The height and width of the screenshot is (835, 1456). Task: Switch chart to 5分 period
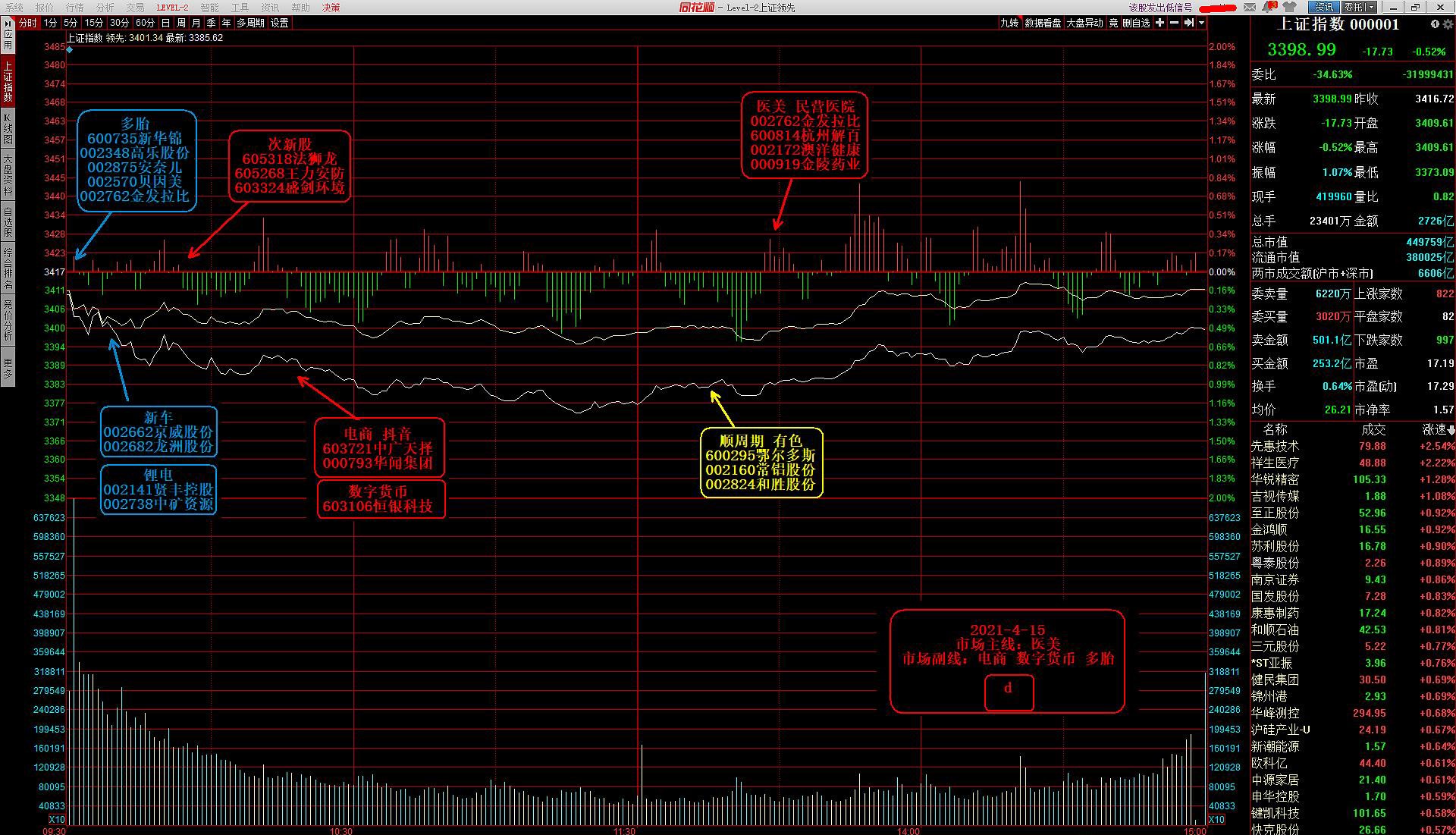point(71,23)
